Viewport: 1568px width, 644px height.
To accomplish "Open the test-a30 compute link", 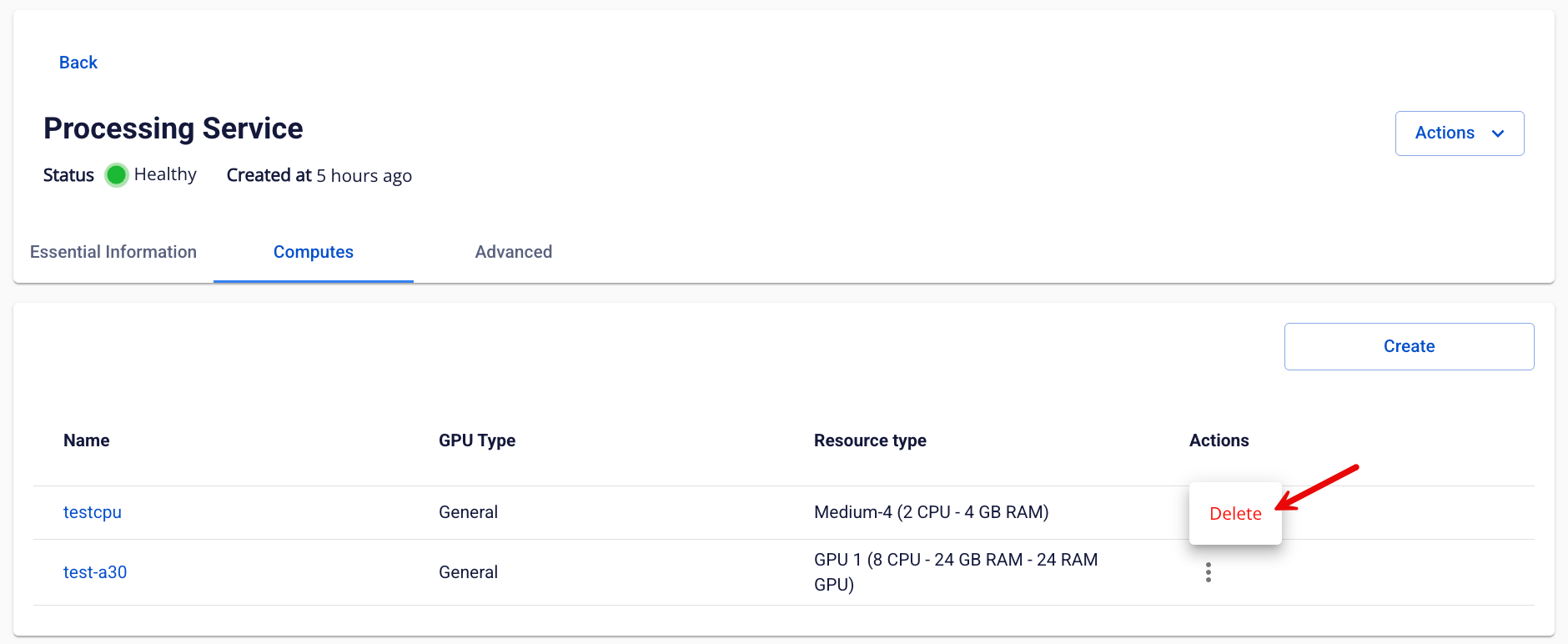I will [x=95, y=572].
